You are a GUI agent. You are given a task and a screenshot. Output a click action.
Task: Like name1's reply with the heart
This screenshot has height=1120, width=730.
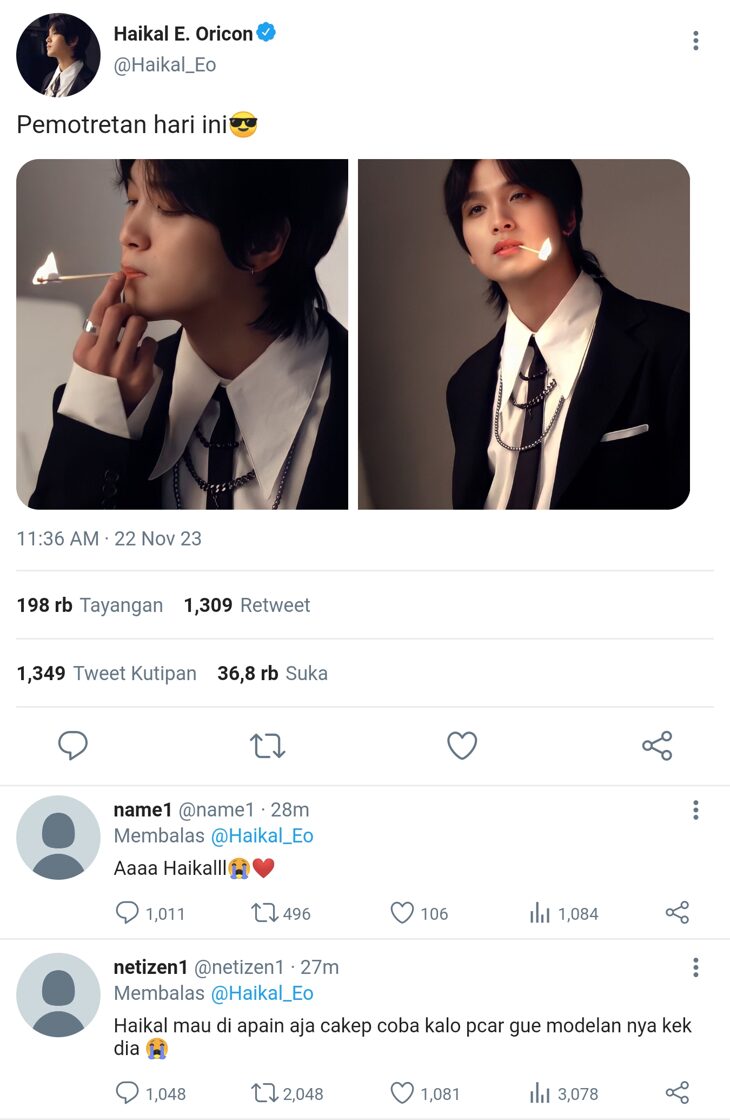[x=402, y=913]
